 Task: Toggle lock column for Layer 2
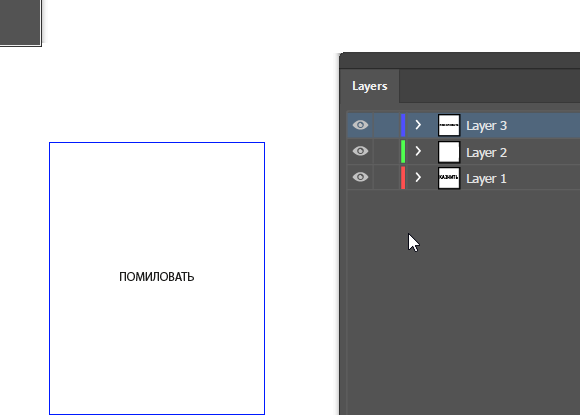click(x=386, y=152)
